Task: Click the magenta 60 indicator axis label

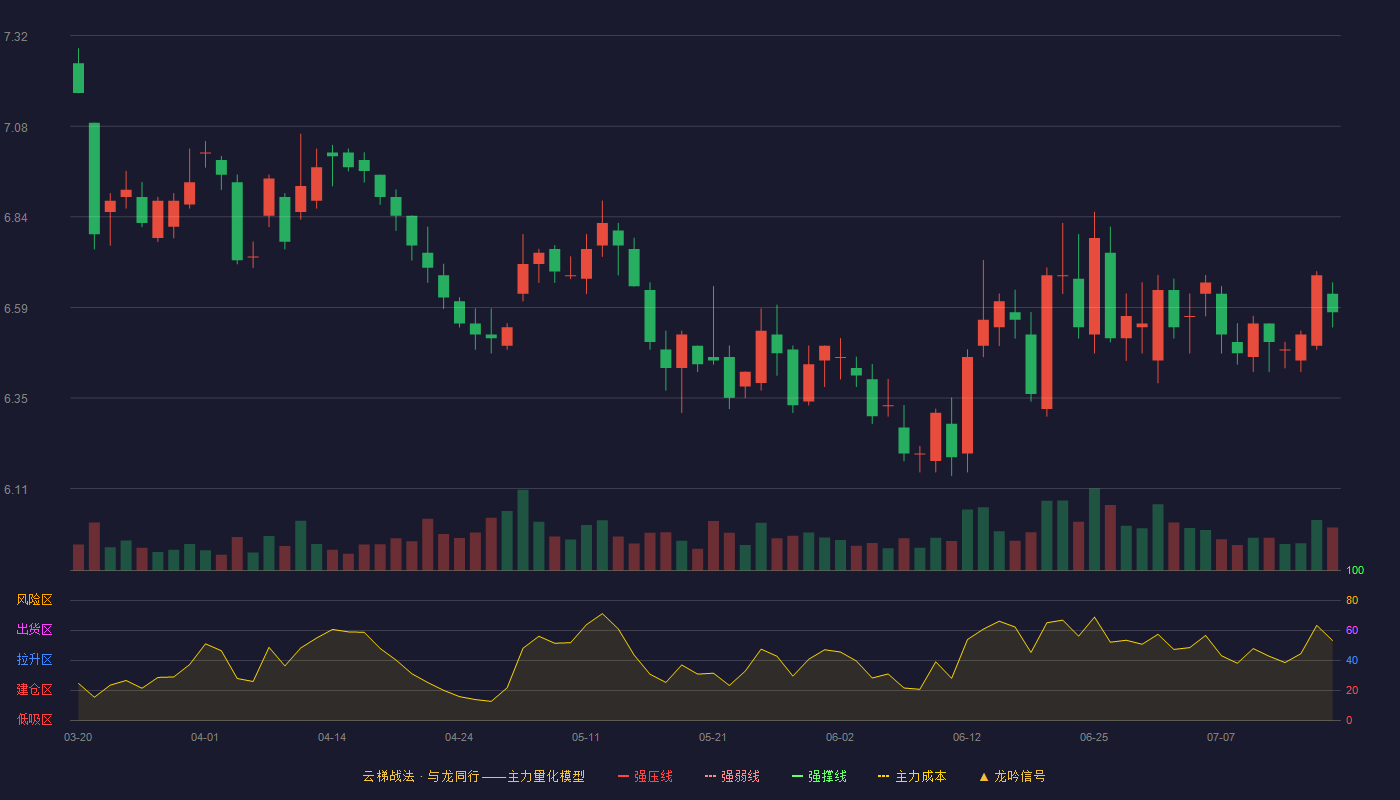Action: [x=1352, y=630]
